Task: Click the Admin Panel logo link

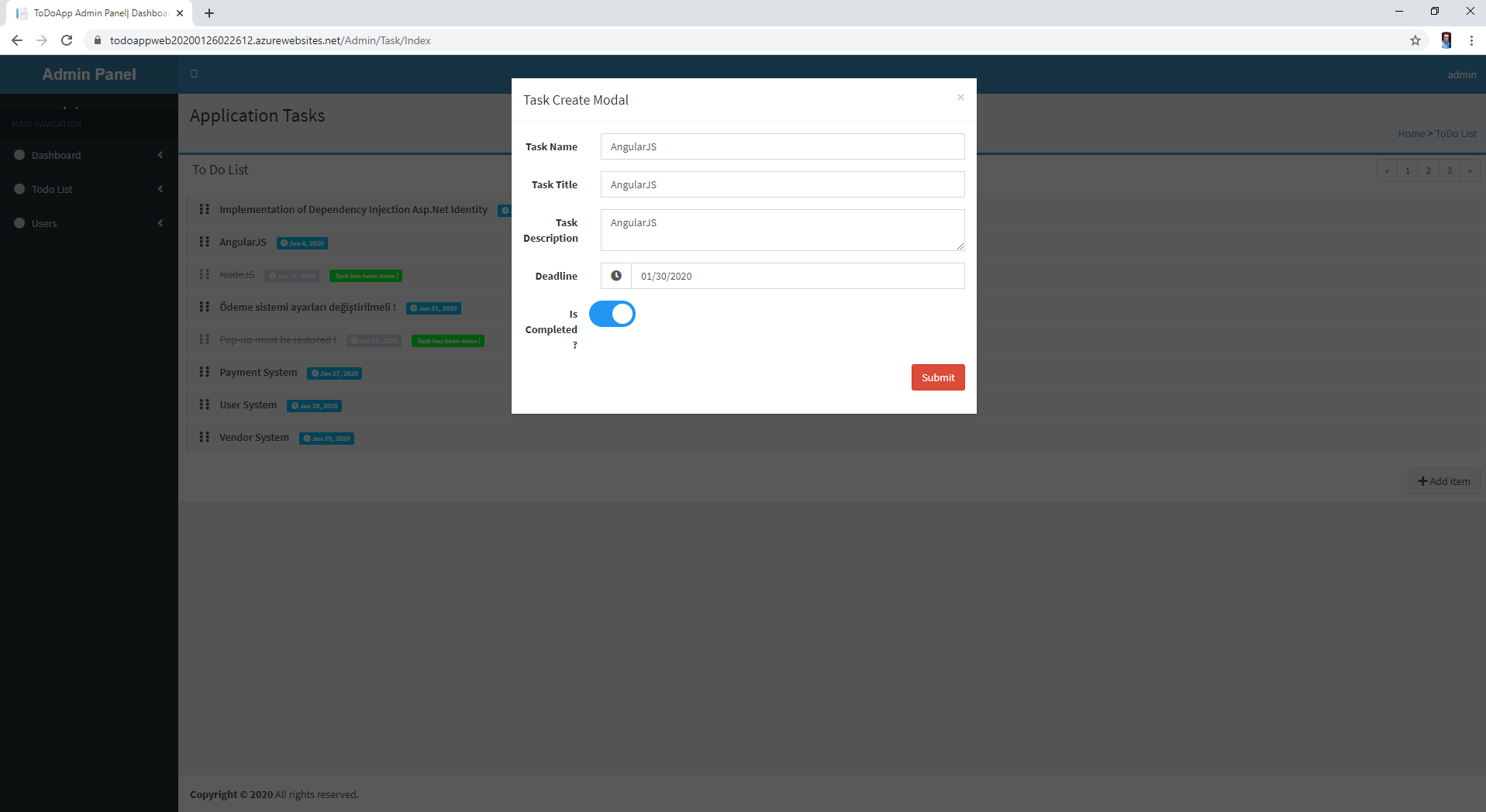Action: point(89,74)
